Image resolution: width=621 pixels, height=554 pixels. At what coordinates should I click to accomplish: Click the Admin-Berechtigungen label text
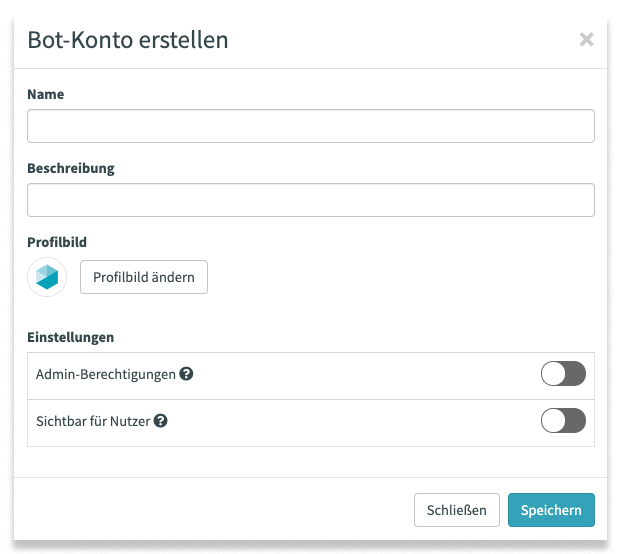coord(106,375)
